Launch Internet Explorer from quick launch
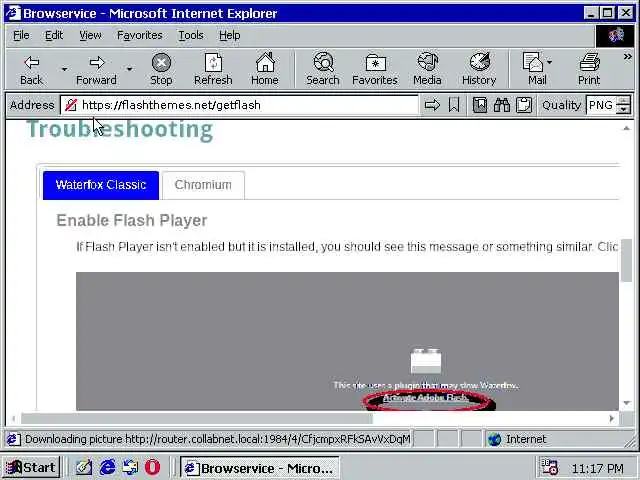Viewport: 640px width, 480px height. (107, 467)
